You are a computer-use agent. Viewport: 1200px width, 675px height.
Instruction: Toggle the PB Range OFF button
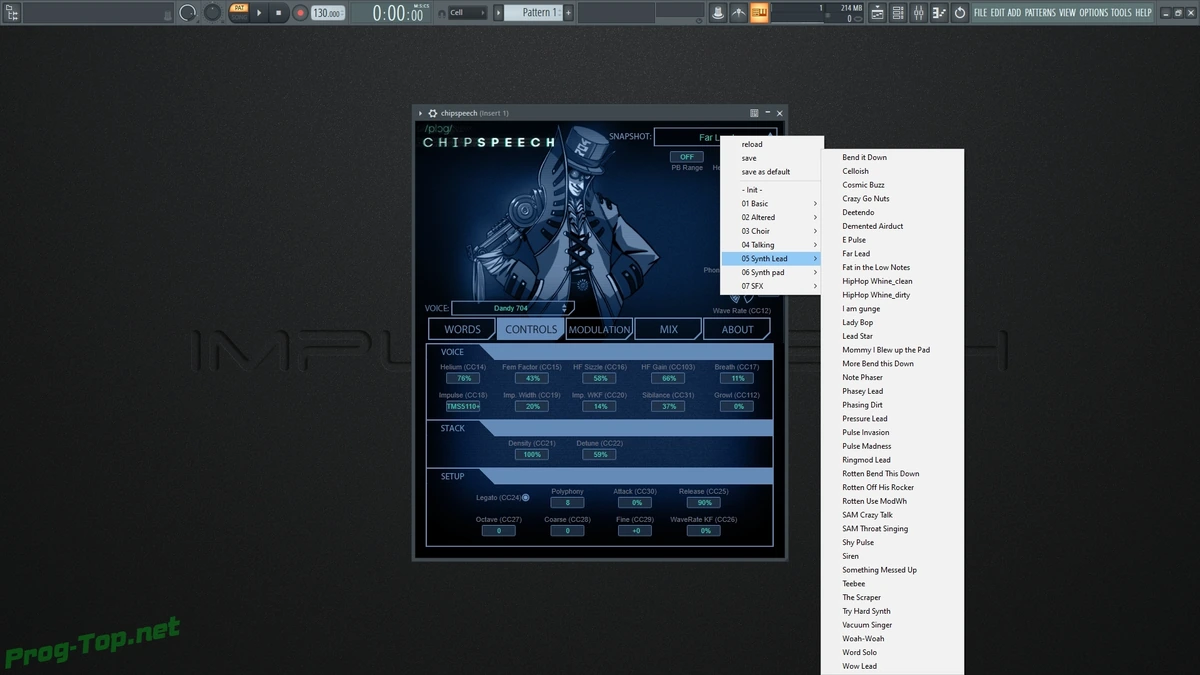pos(686,157)
